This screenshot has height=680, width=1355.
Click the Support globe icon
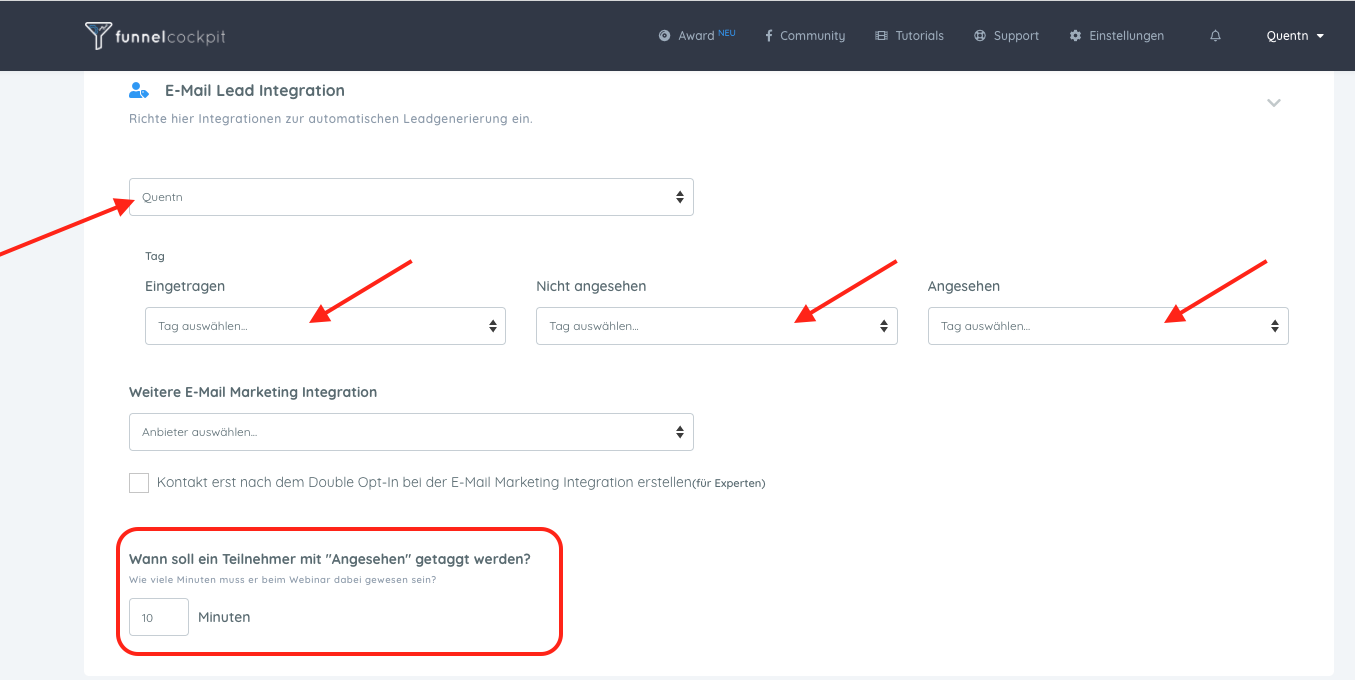click(x=979, y=36)
